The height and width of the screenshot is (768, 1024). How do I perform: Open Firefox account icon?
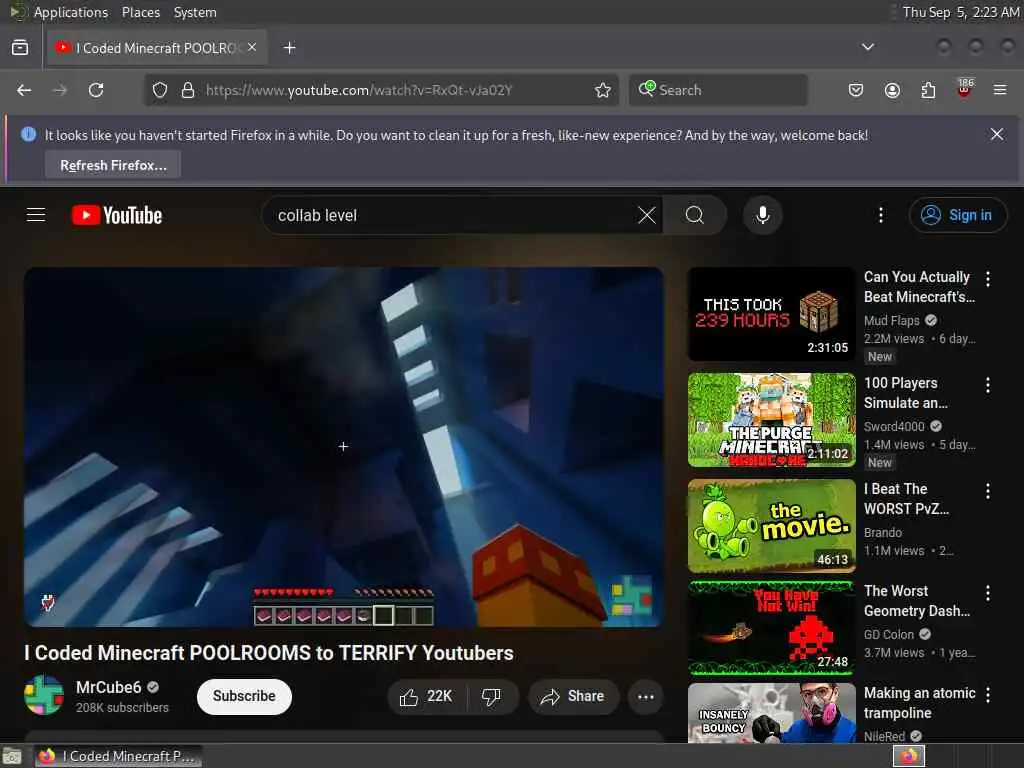coord(892,90)
